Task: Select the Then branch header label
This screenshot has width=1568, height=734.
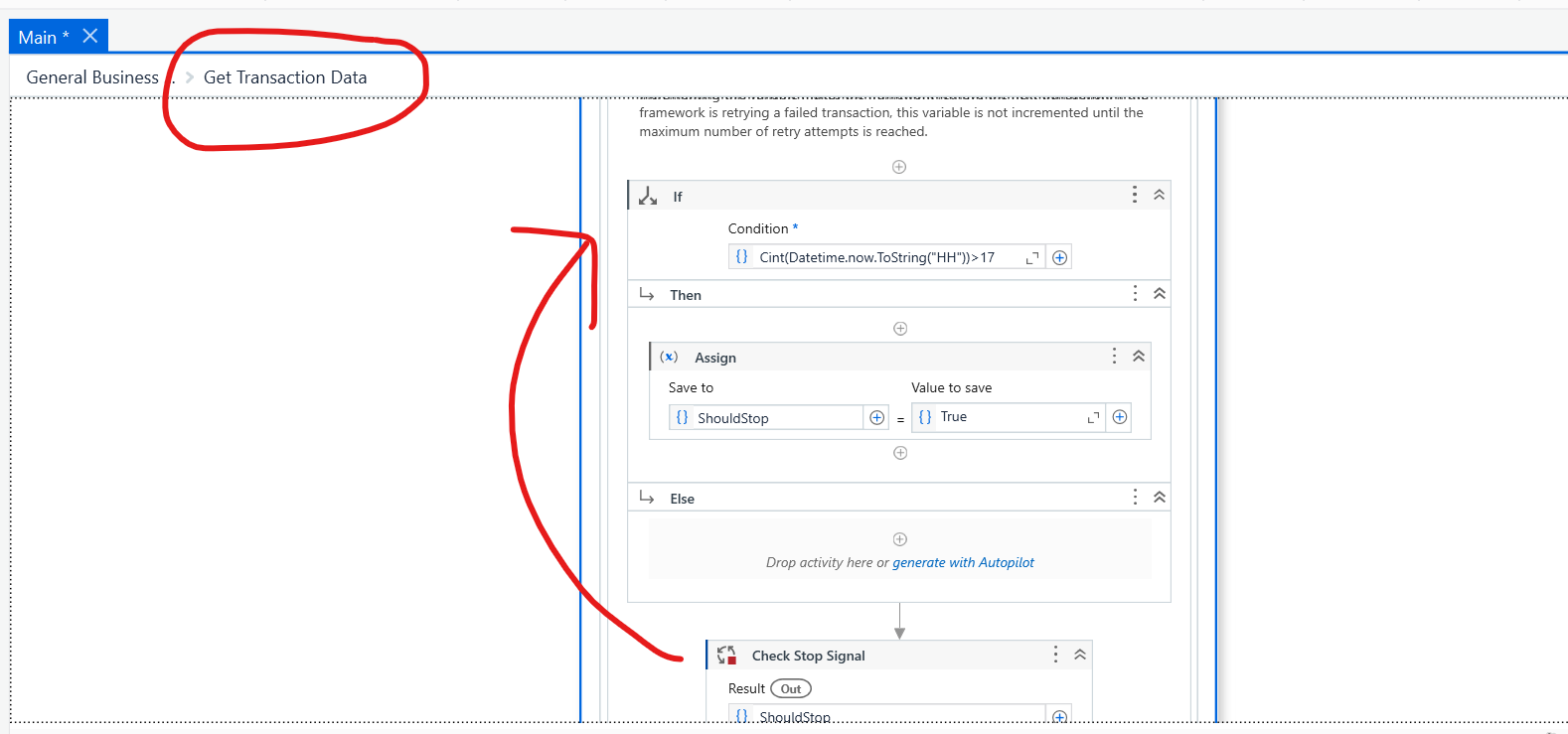Action: [686, 295]
